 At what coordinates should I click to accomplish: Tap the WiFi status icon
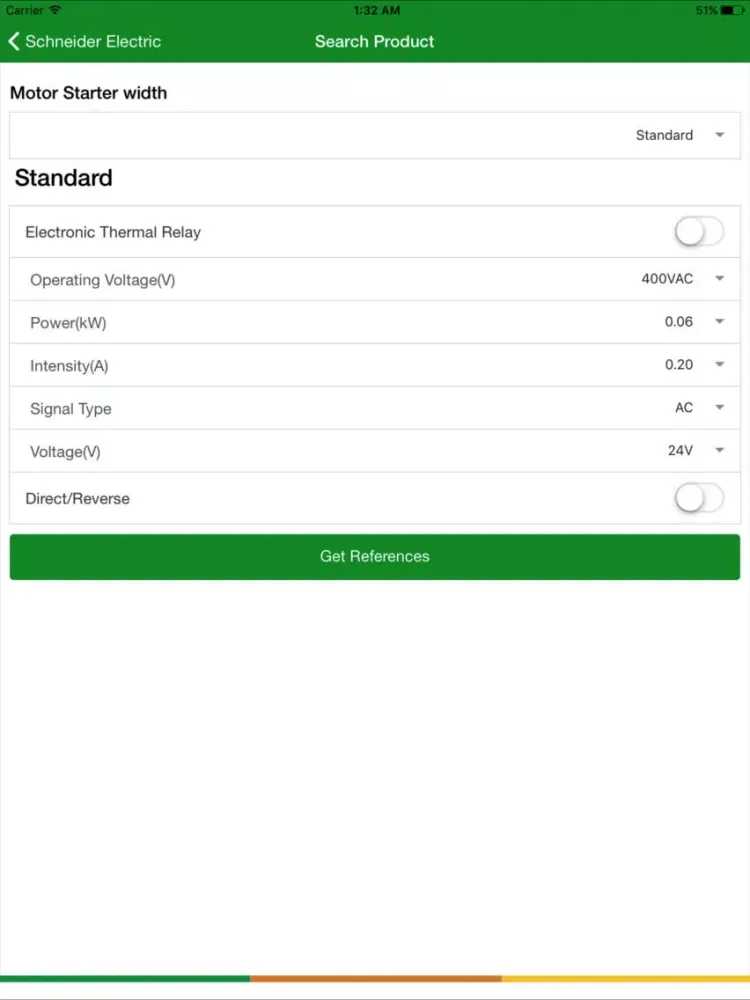coord(55,10)
